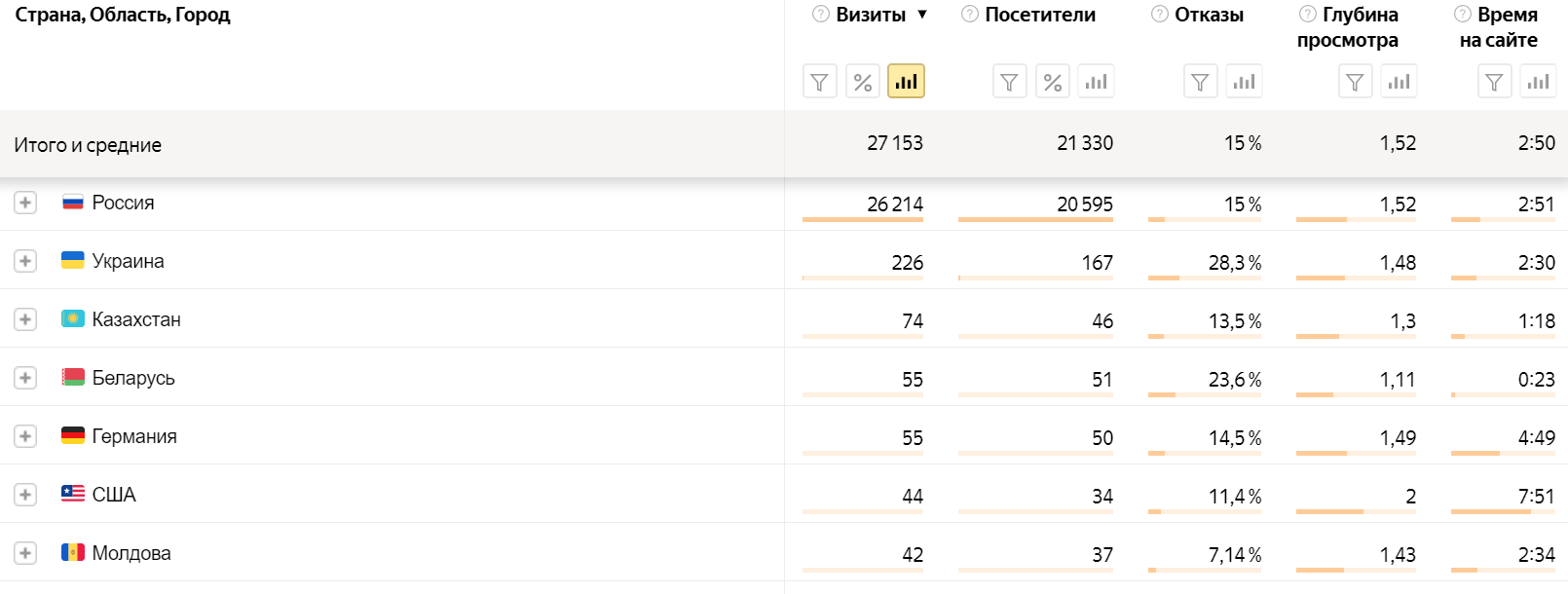1568x594 pixels.
Task: Toggle percent display for Визиты column
Action: tap(863, 82)
